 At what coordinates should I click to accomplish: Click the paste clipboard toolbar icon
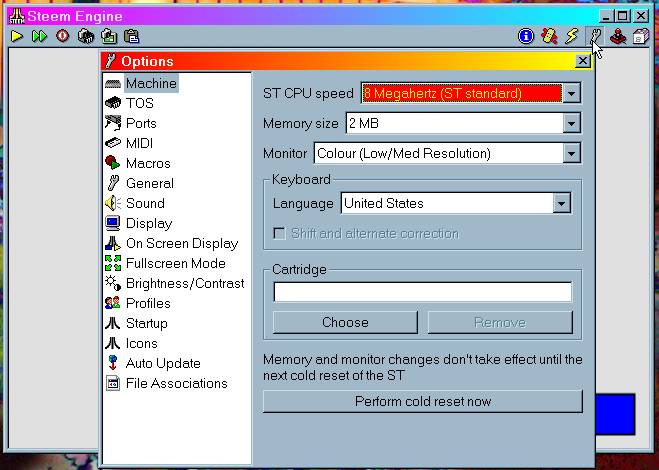pos(132,37)
